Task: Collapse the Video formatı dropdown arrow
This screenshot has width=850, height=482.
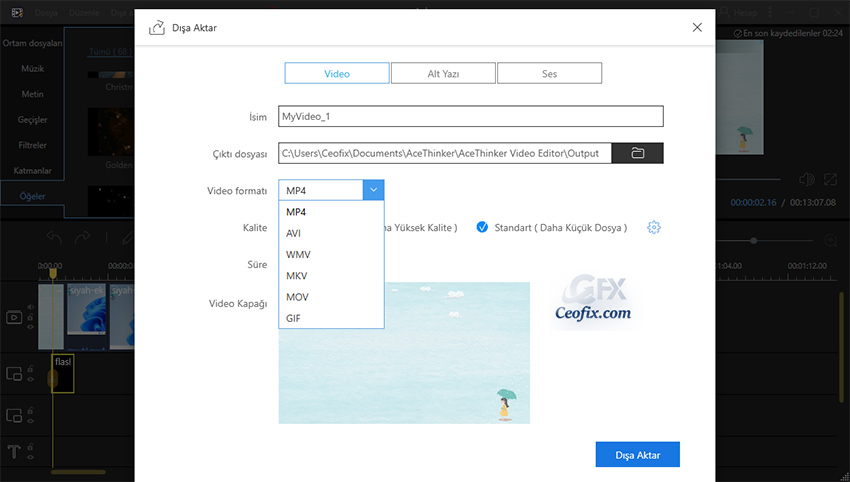Action: coord(373,190)
